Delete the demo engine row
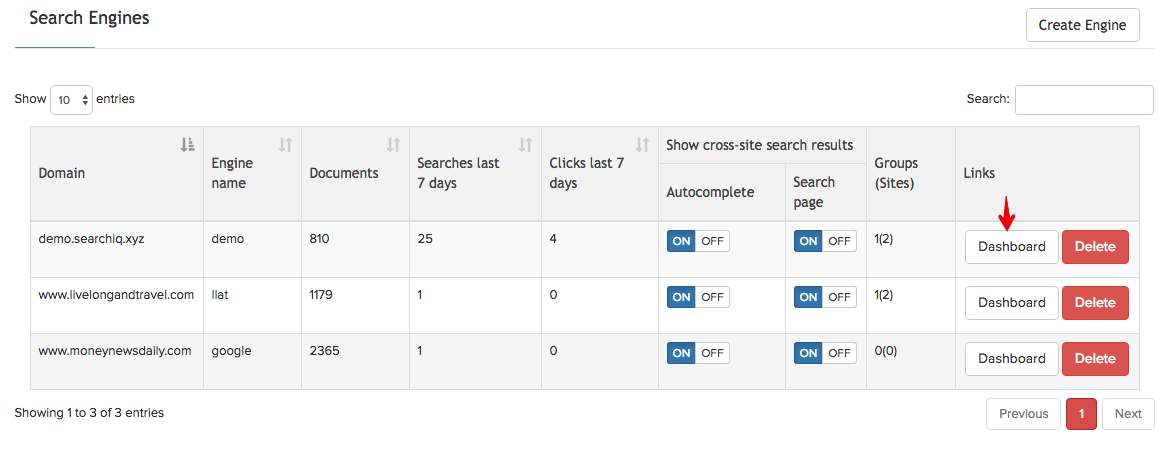The width and height of the screenshot is (1166, 457). 1094,247
